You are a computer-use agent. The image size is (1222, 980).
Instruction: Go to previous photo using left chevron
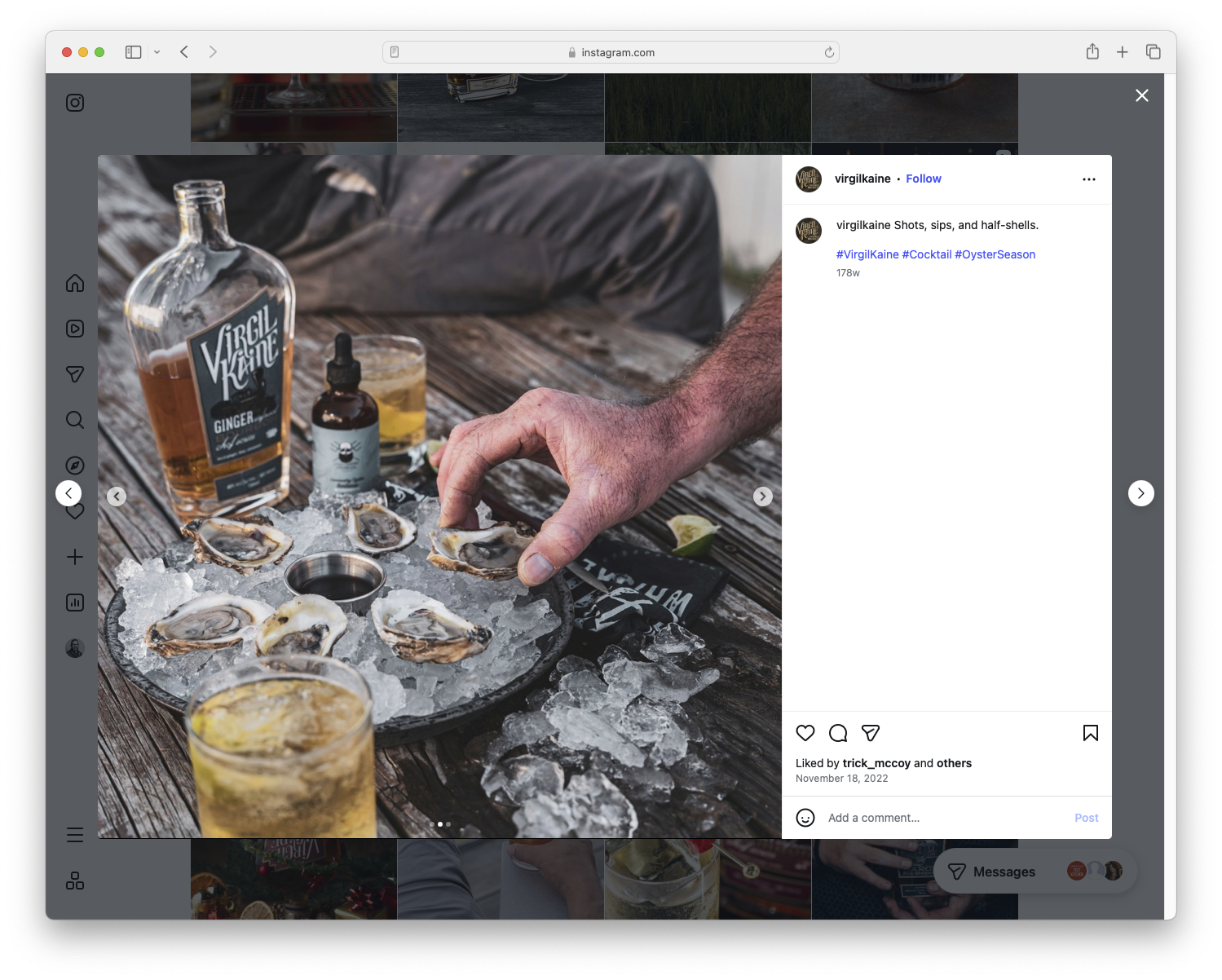click(x=117, y=496)
